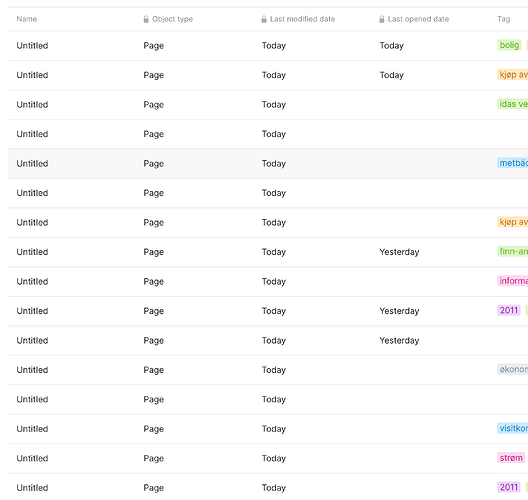Click the lock icon beside Object type
Image resolution: width=528 pixels, height=500 pixels.
146,19
